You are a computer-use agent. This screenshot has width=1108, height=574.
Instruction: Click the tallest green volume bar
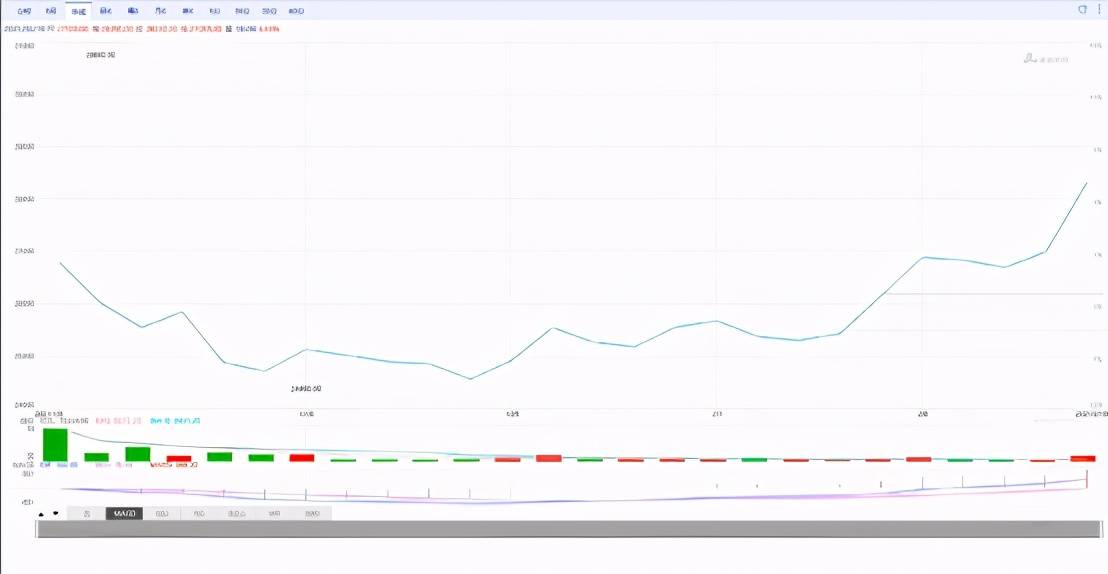(55, 445)
